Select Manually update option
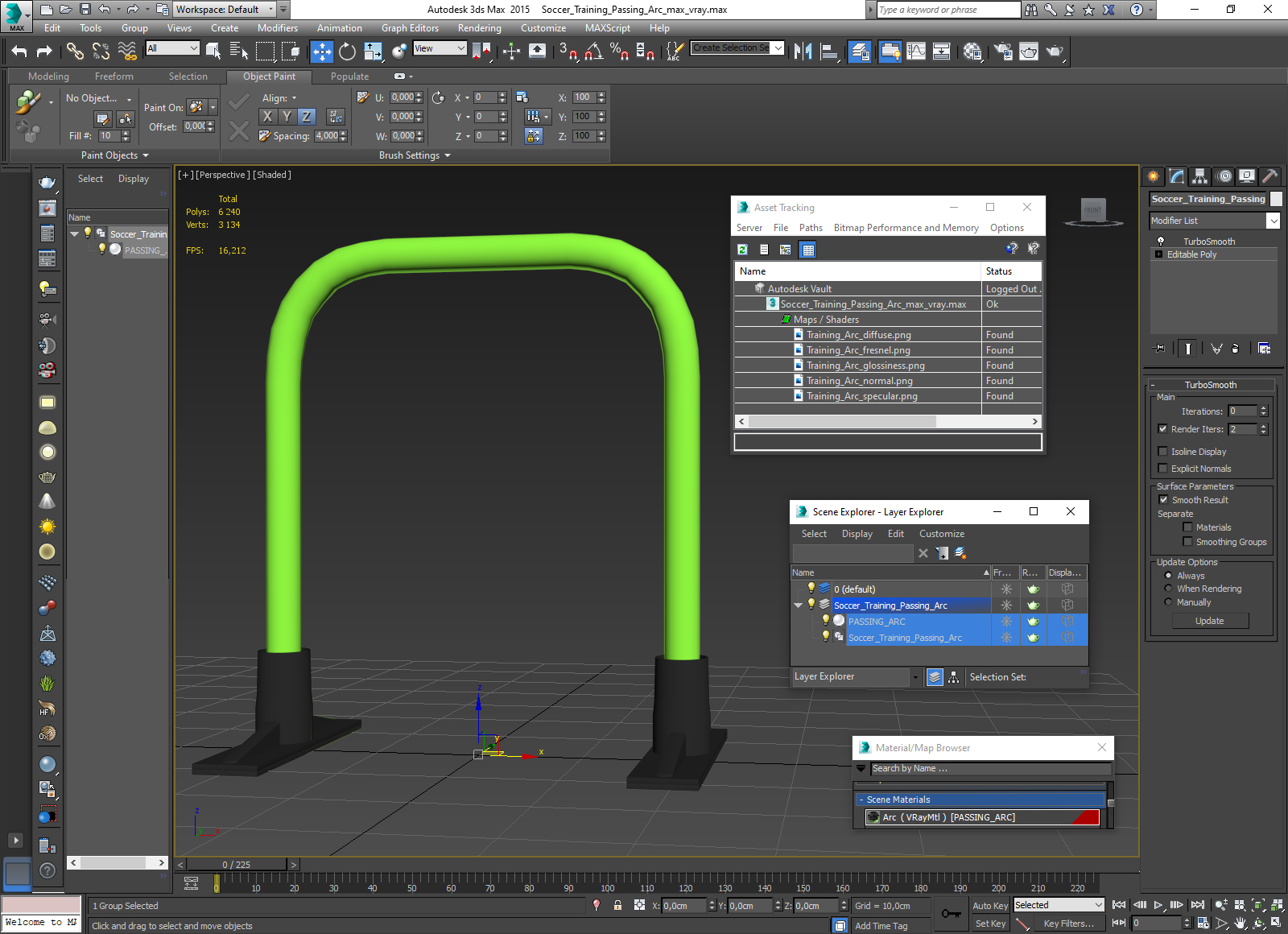Image resolution: width=1288 pixels, height=934 pixels. pos(1168,602)
